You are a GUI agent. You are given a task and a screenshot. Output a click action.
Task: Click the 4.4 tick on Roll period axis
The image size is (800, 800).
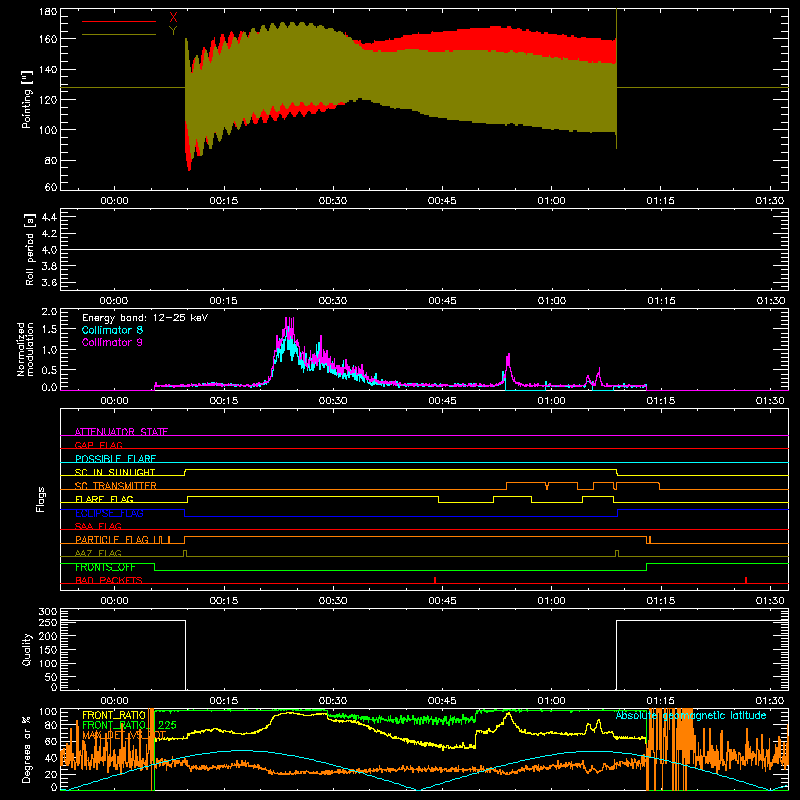pyautogui.click(x=49, y=217)
